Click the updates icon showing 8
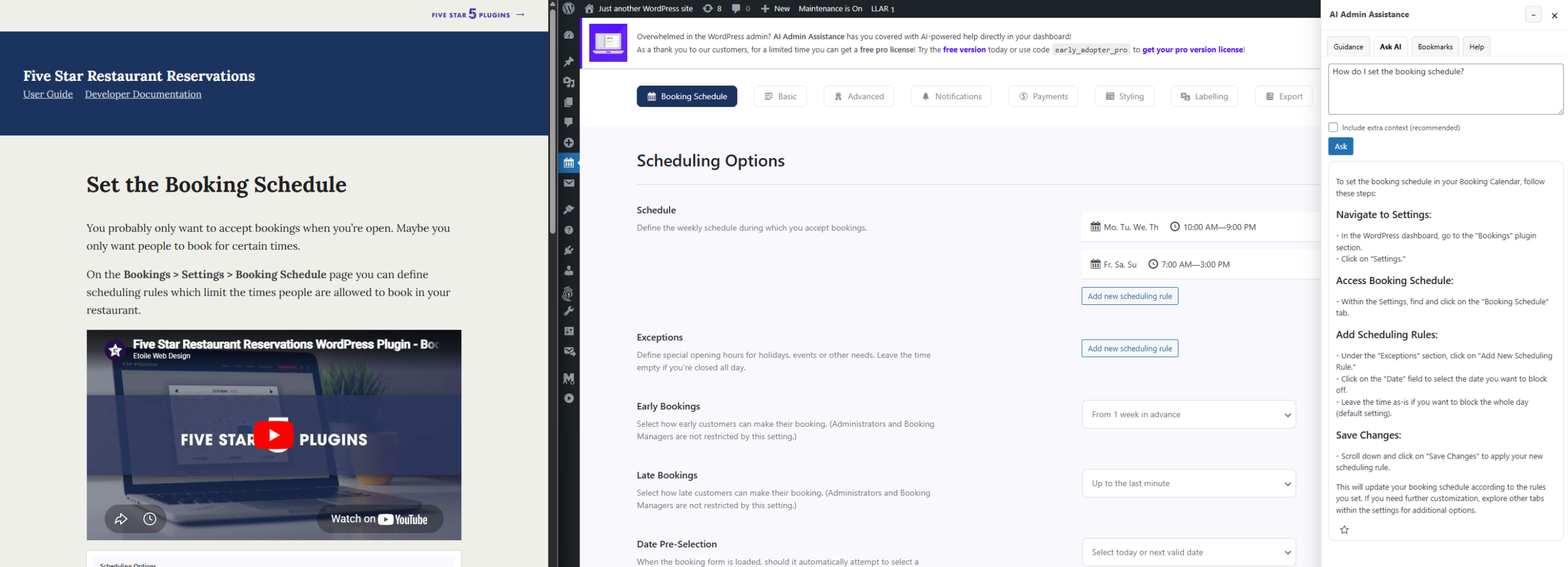This screenshot has height=567, width=1568. [x=712, y=9]
